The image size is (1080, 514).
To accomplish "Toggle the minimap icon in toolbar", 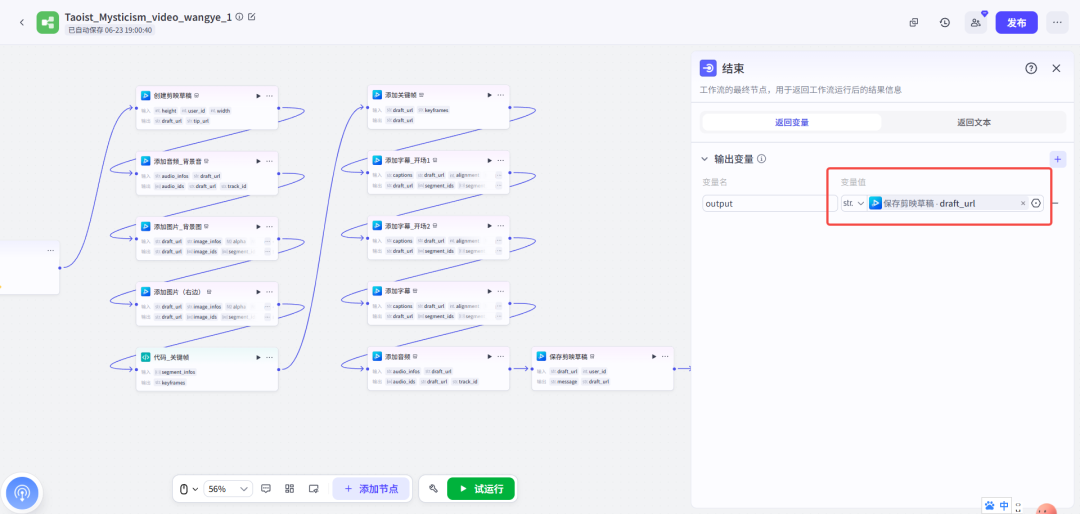I will tap(314, 489).
